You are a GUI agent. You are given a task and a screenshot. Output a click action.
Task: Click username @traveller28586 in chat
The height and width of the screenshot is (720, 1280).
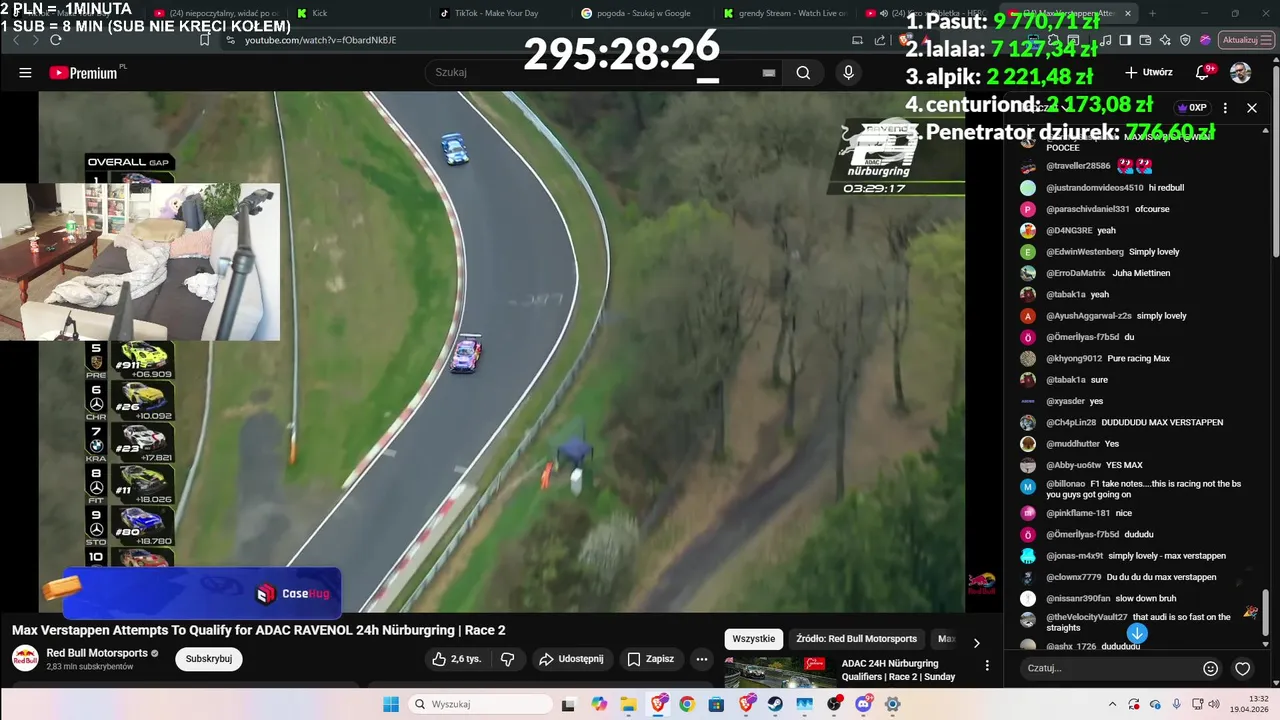(1078, 166)
